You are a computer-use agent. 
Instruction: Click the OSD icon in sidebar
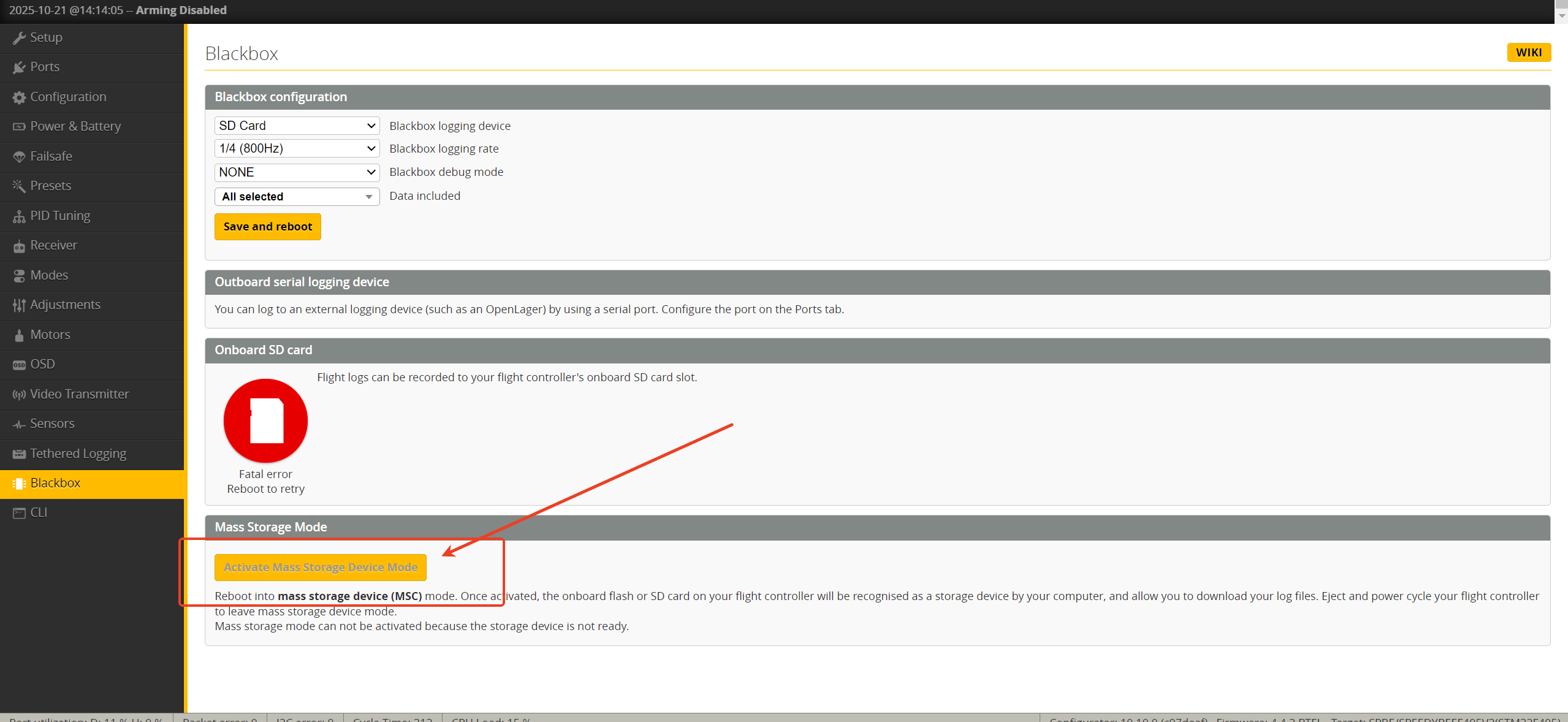click(x=19, y=365)
